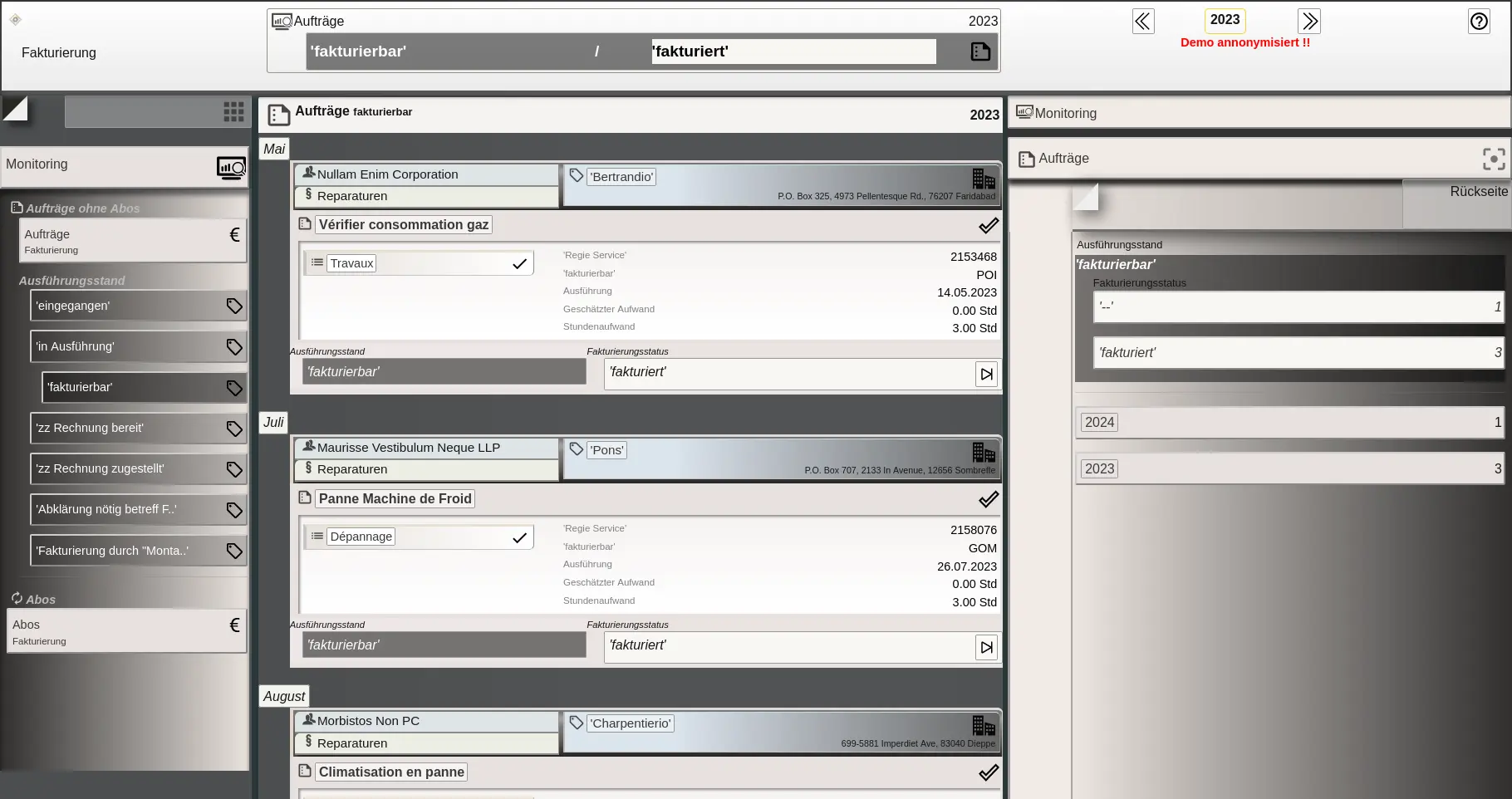Select the 'Charpentierio' tag
Image resolution: width=1512 pixels, height=799 pixels.
[631, 723]
